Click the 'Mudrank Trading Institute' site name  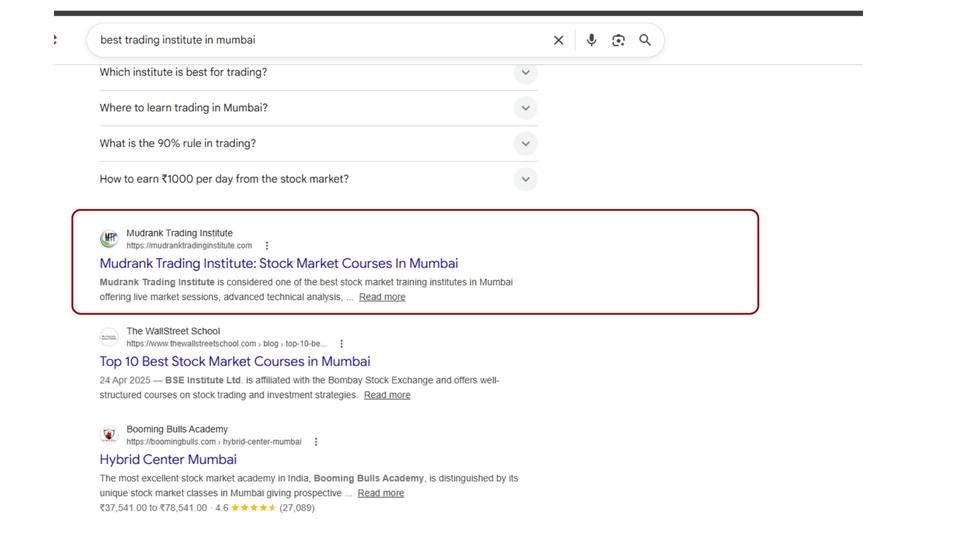click(x=179, y=233)
